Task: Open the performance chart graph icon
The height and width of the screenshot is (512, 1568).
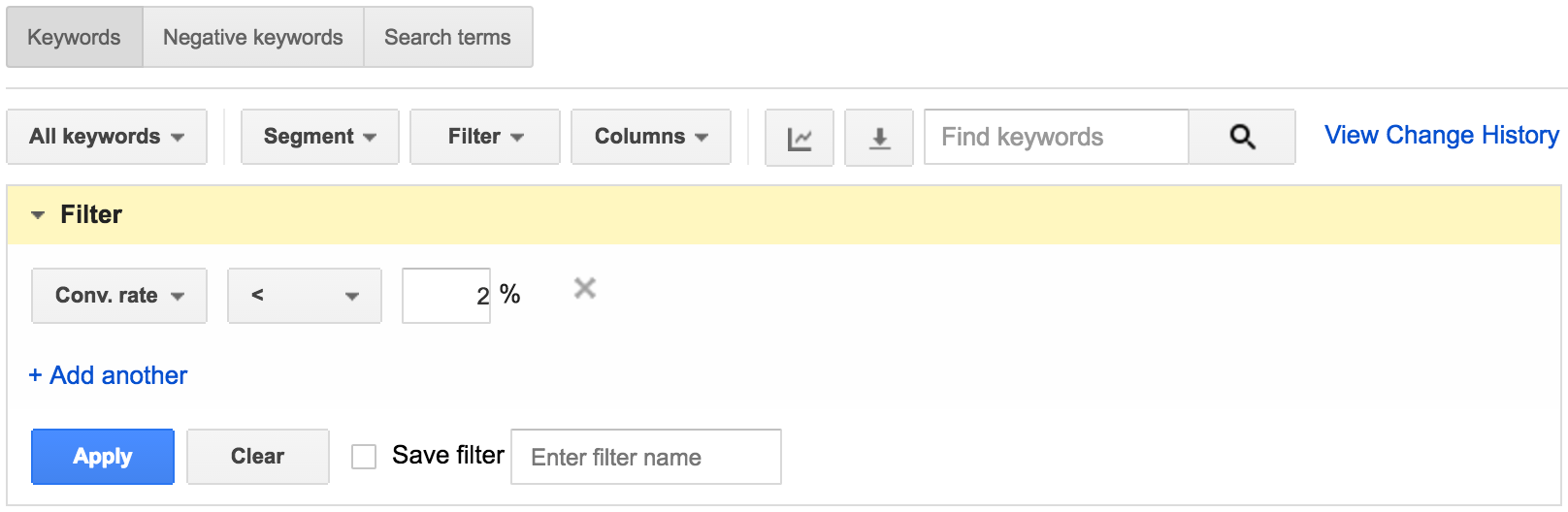Action: point(799,138)
